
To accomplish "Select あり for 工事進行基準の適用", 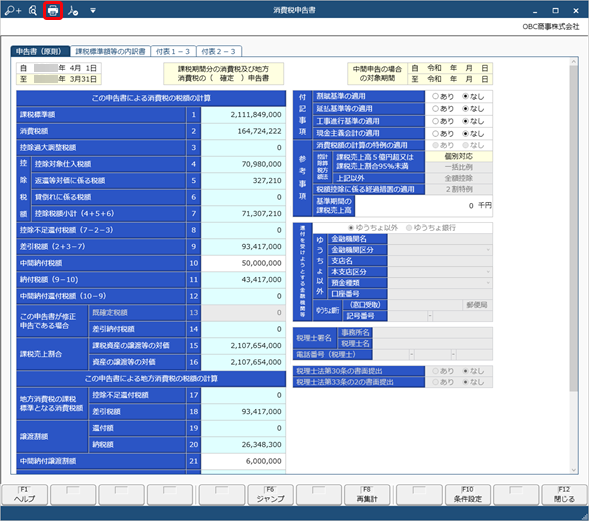I will tap(435, 121).
